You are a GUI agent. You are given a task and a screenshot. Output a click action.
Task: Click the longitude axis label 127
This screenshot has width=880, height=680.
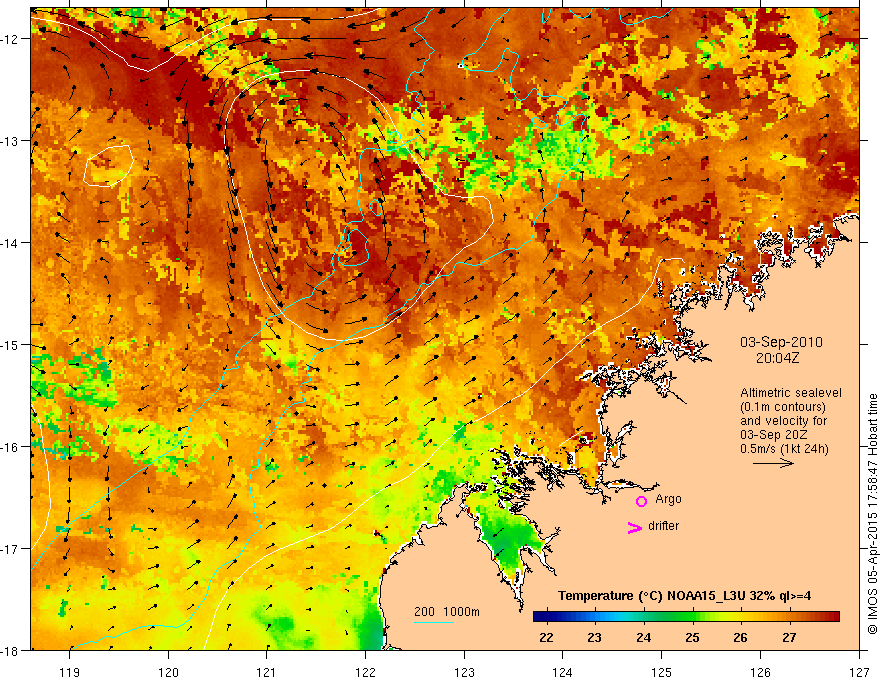point(859,672)
